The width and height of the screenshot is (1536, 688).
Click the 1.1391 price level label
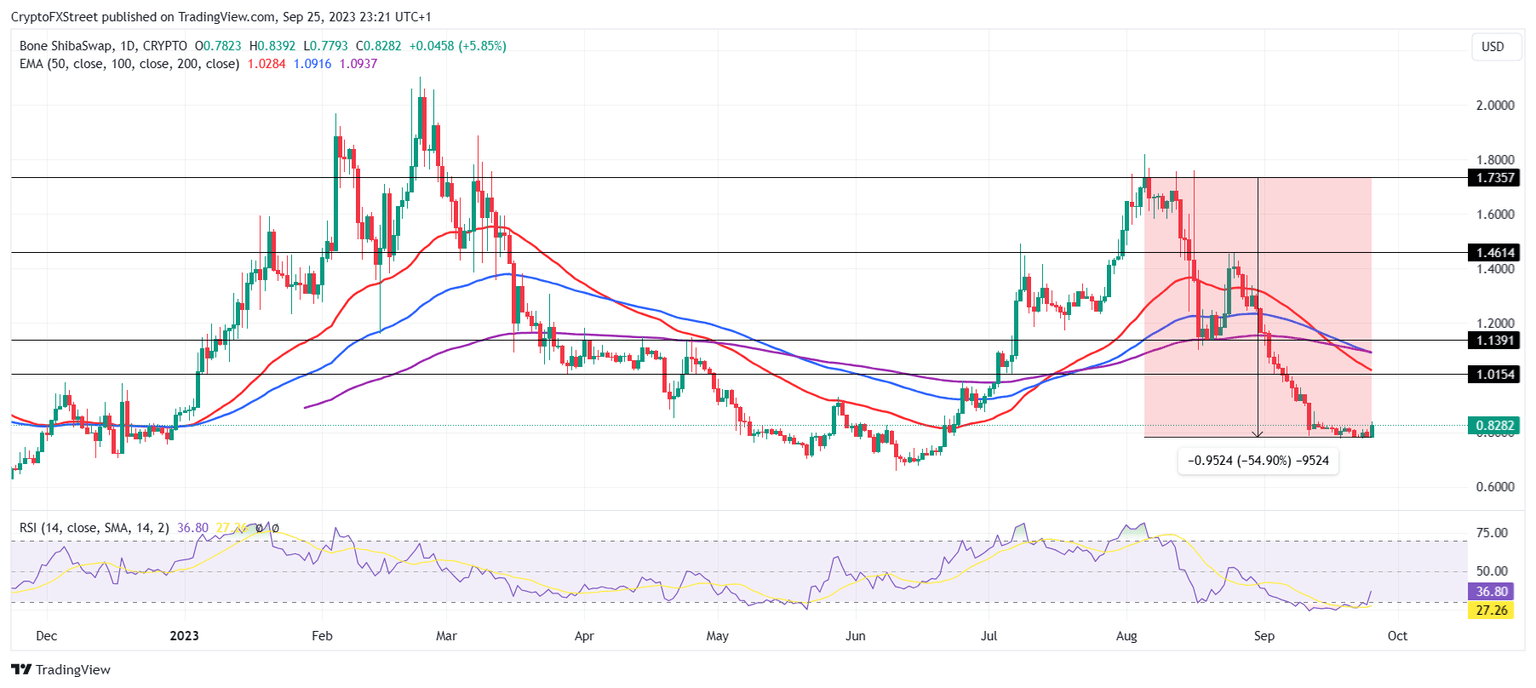pos(1497,340)
